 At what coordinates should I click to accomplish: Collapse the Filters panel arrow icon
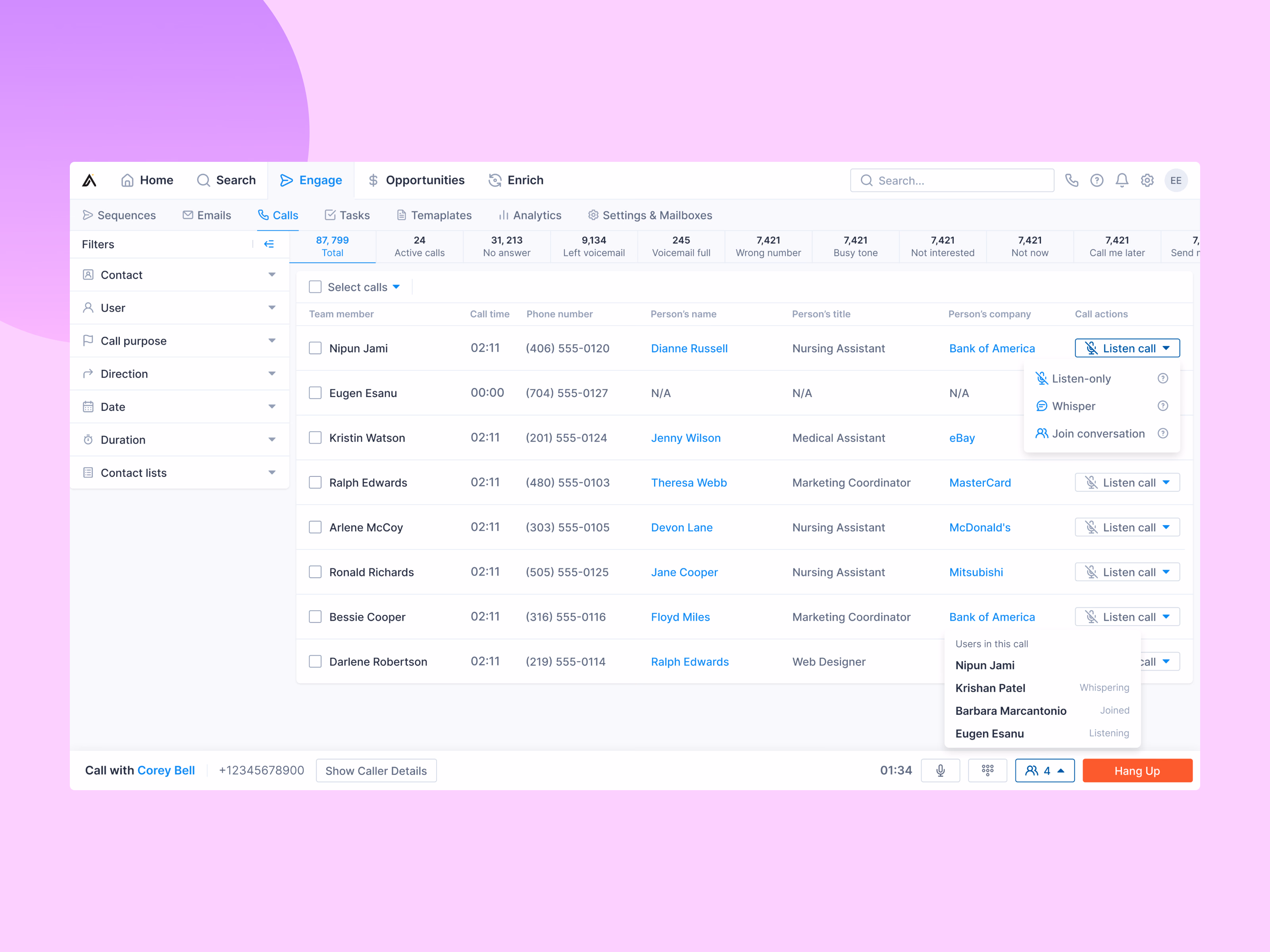point(269,244)
